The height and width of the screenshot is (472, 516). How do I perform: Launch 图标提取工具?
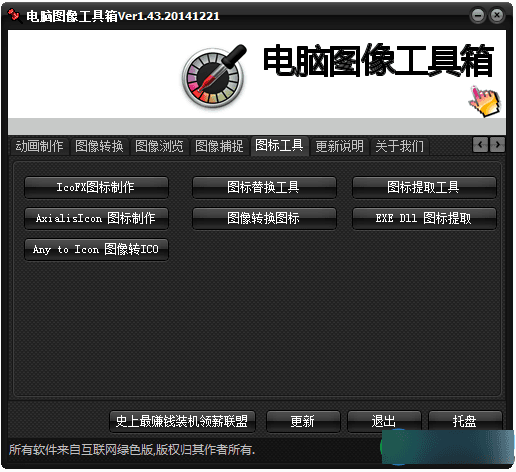(424, 187)
